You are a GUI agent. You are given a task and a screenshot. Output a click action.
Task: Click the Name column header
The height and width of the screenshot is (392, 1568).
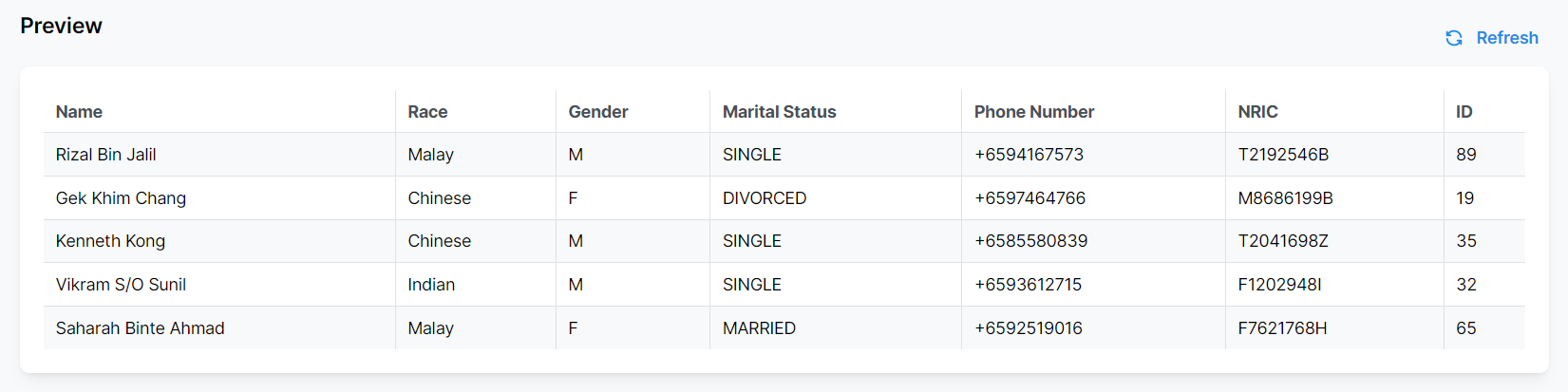click(79, 112)
